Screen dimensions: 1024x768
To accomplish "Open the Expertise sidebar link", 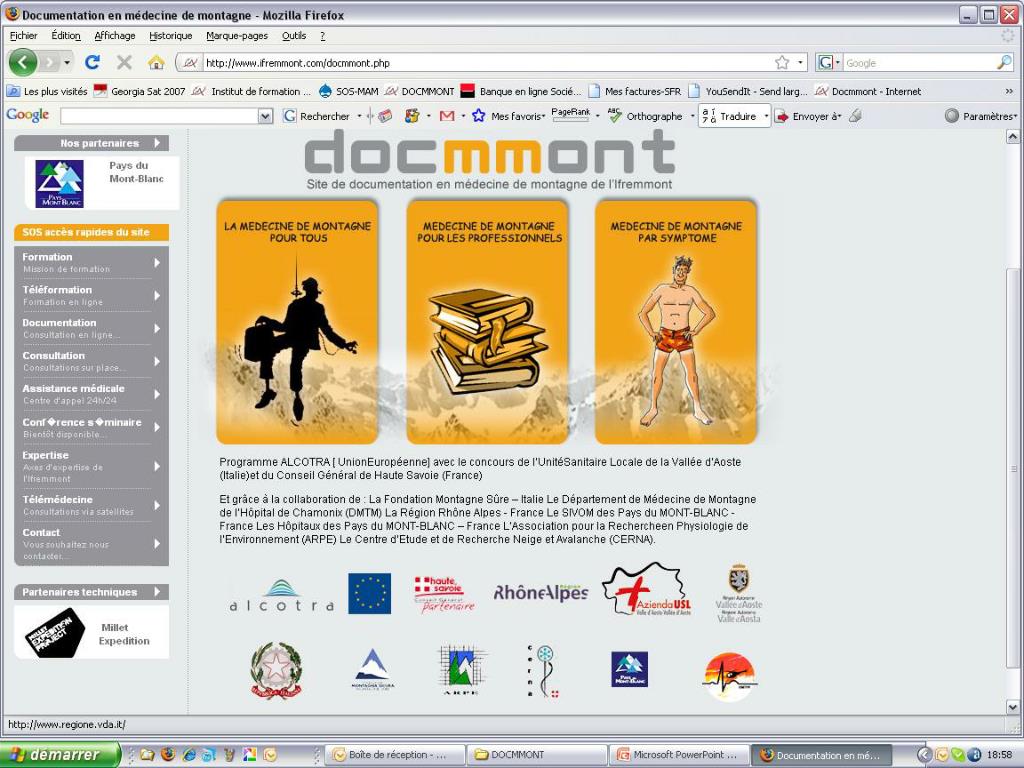I will [91, 466].
